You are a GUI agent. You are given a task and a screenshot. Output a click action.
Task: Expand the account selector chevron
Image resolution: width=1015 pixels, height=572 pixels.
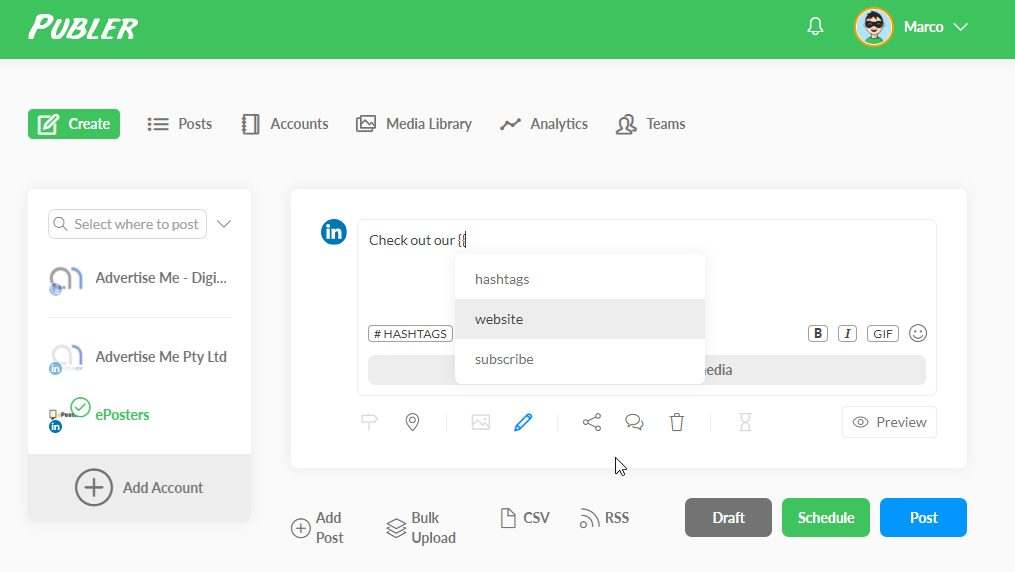pyautogui.click(x=224, y=224)
